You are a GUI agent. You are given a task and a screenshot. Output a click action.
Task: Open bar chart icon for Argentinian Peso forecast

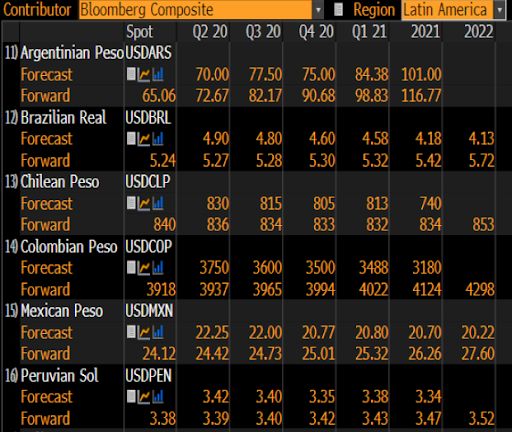click(158, 75)
